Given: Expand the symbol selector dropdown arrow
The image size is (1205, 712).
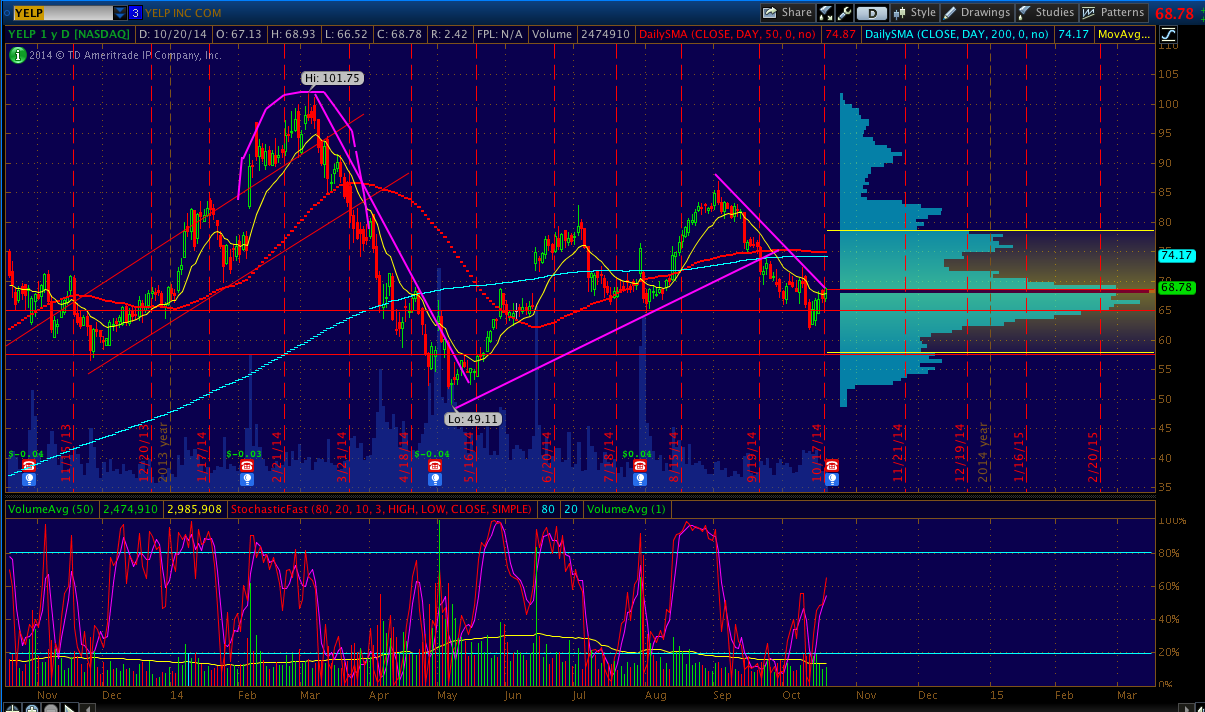Looking at the screenshot, I should pyautogui.click(x=120, y=13).
